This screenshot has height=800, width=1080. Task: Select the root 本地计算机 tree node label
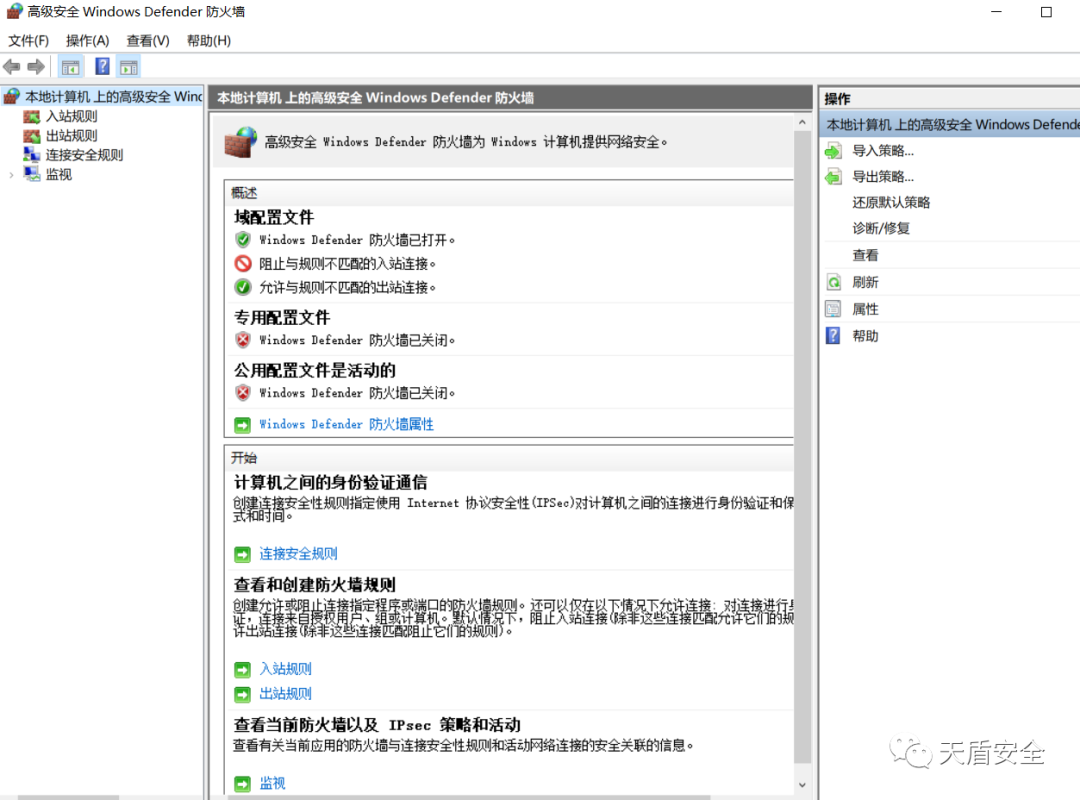click(x=114, y=96)
